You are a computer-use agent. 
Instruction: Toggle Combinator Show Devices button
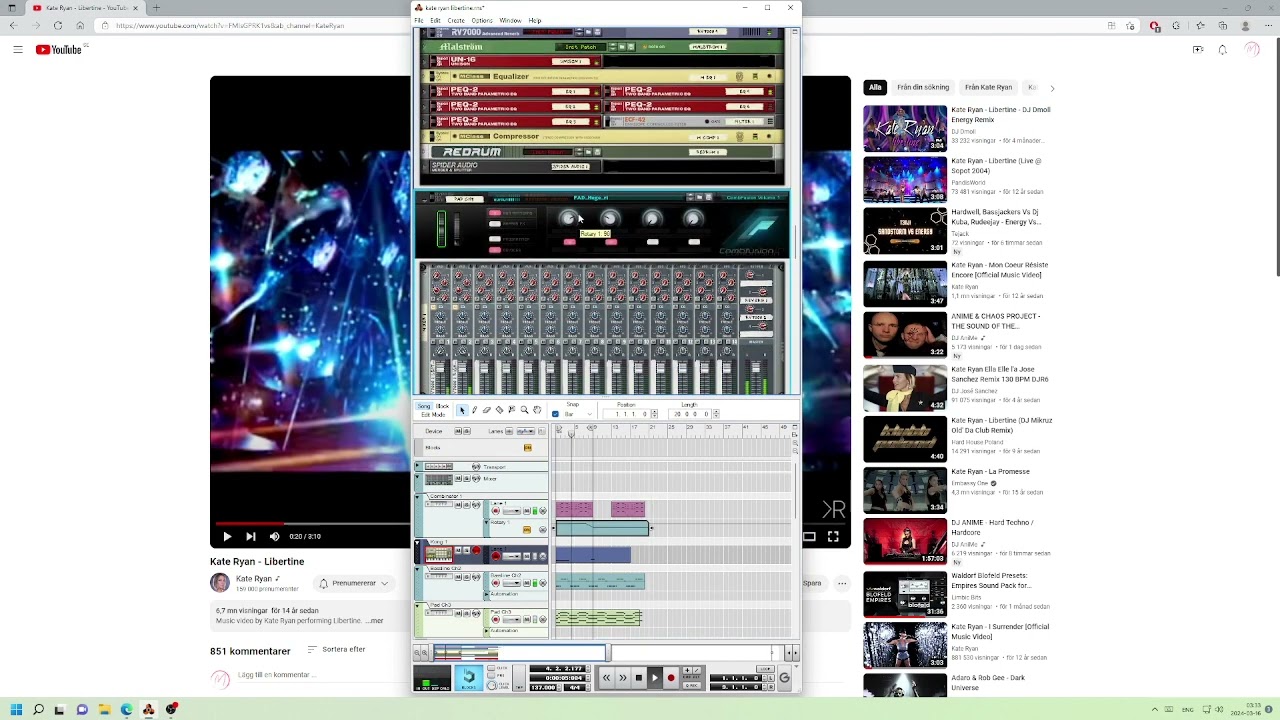(x=495, y=250)
